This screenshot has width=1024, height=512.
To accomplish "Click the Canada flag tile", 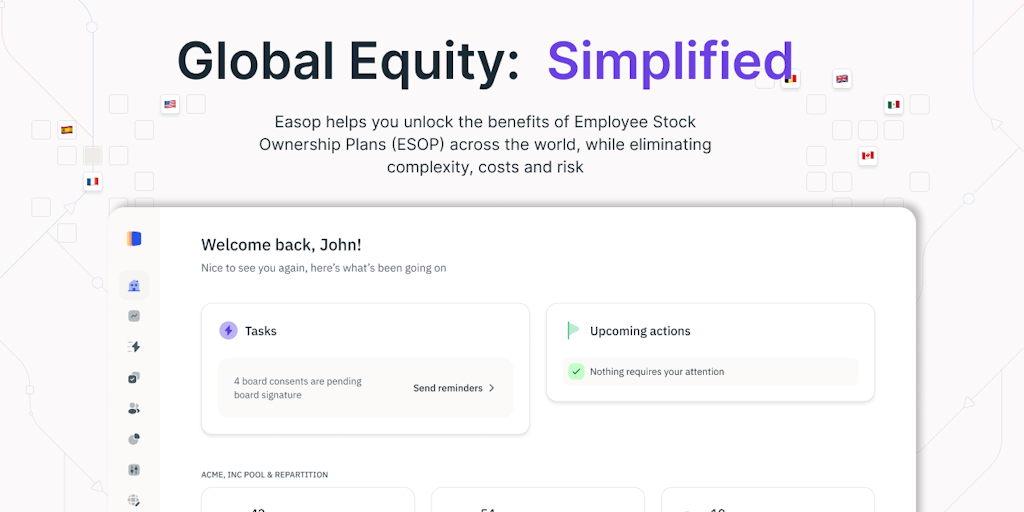I will click(x=867, y=156).
